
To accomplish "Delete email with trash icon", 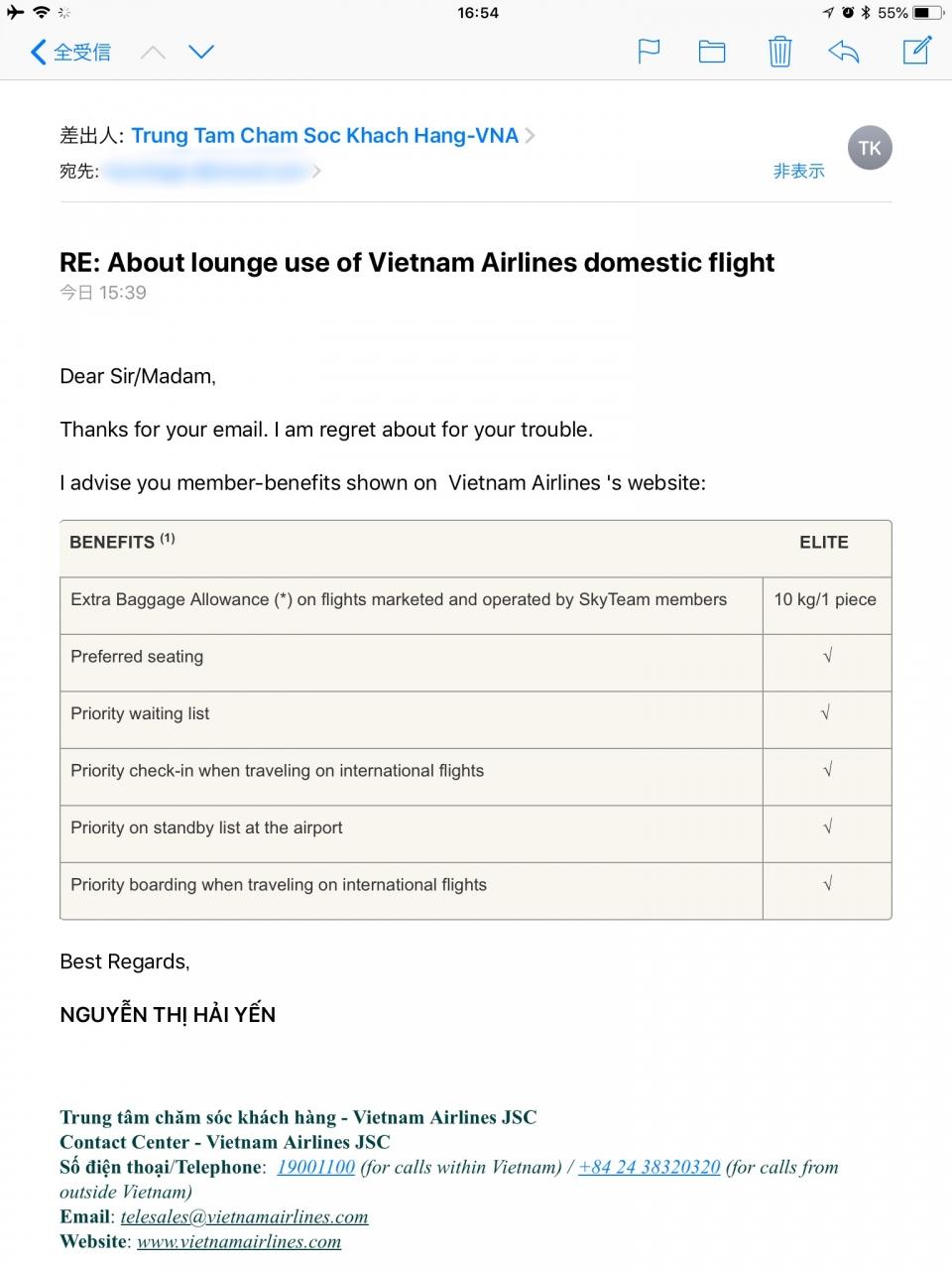I will (x=780, y=51).
